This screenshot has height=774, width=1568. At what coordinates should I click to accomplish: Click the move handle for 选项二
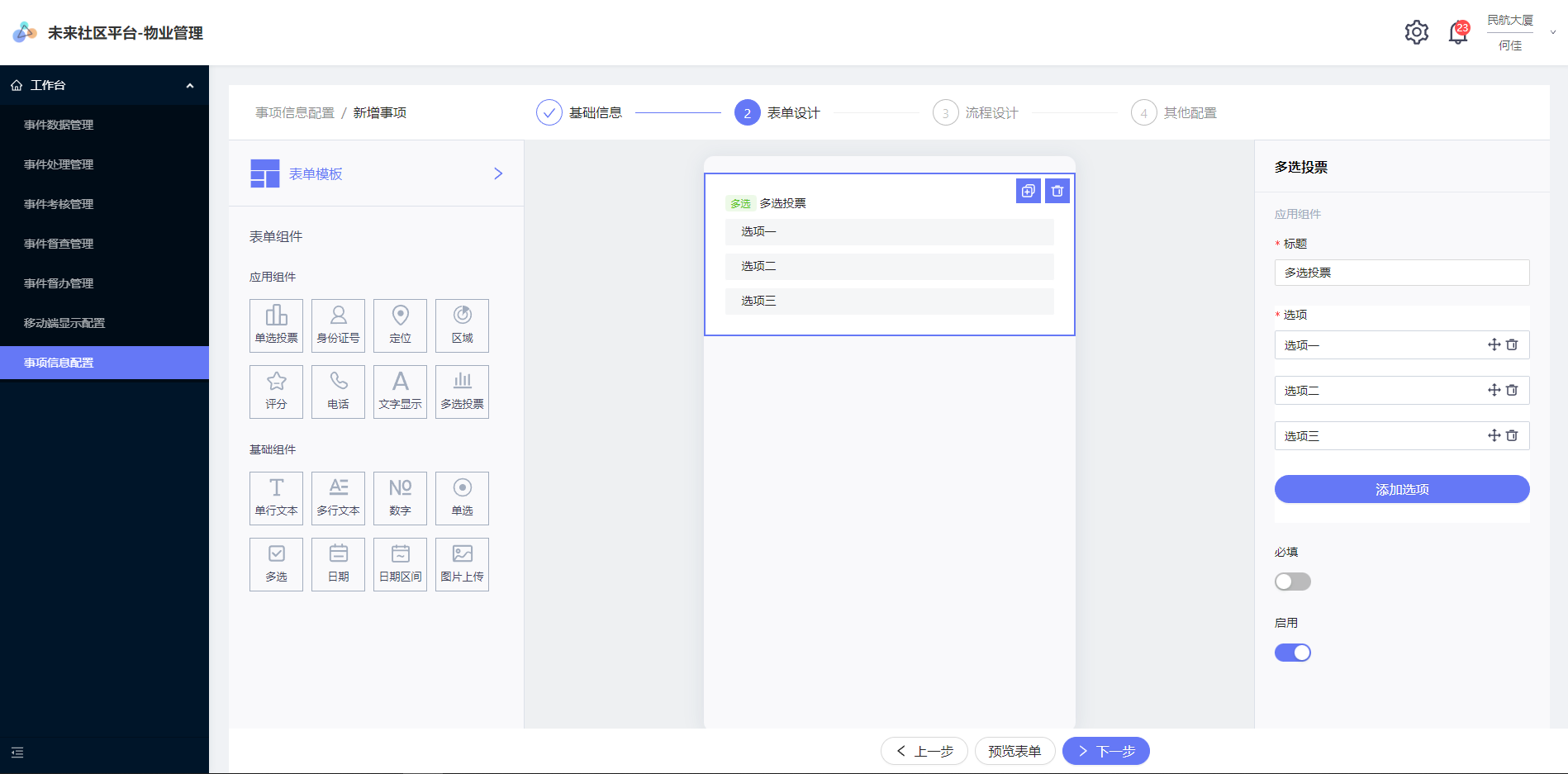pyautogui.click(x=1494, y=390)
